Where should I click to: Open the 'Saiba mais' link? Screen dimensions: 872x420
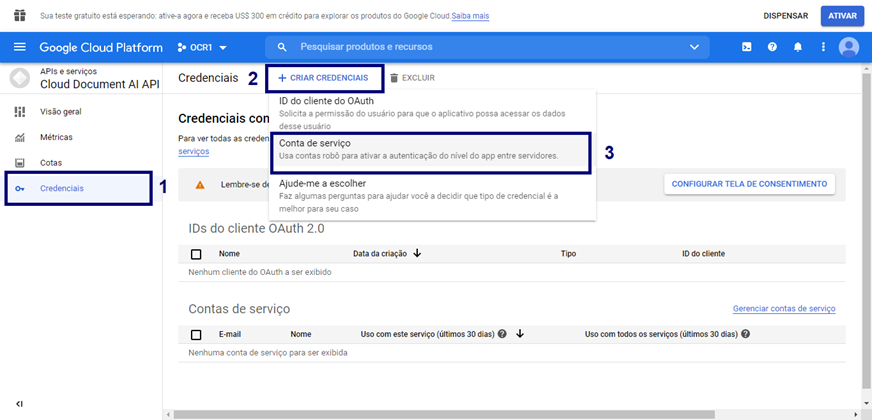coord(470,16)
